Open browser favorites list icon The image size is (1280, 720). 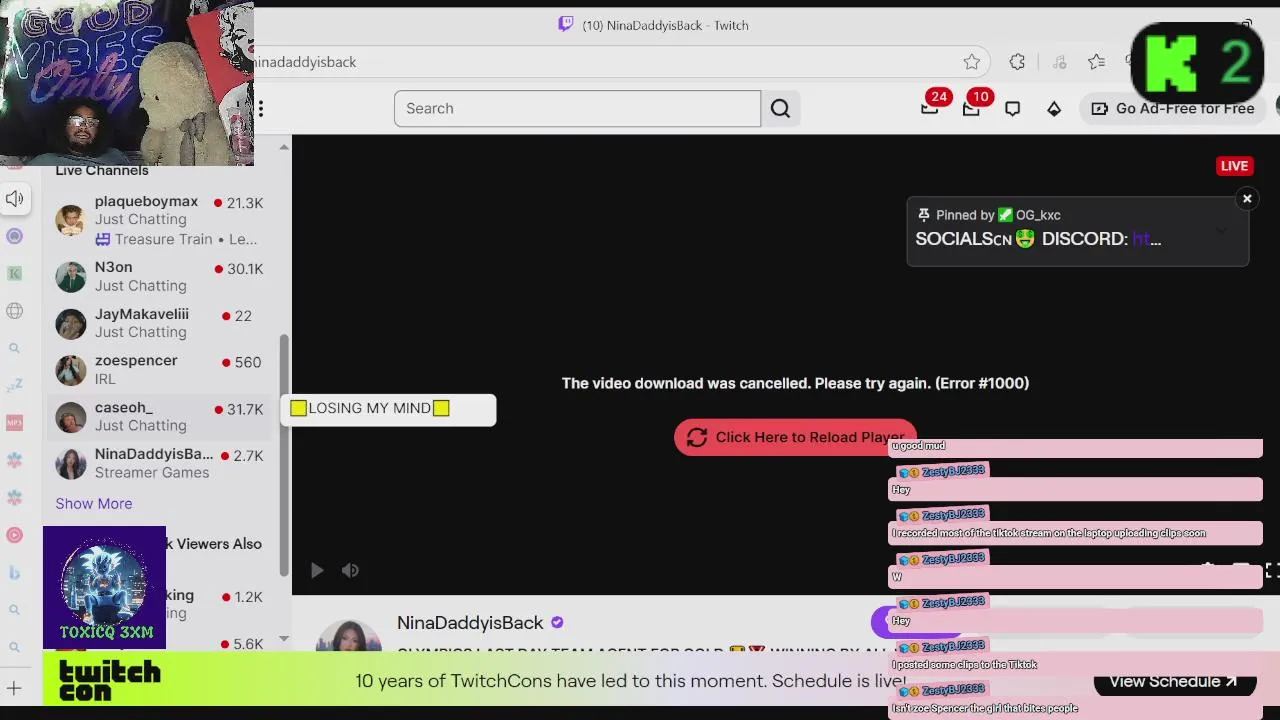tap(1097, 62)
